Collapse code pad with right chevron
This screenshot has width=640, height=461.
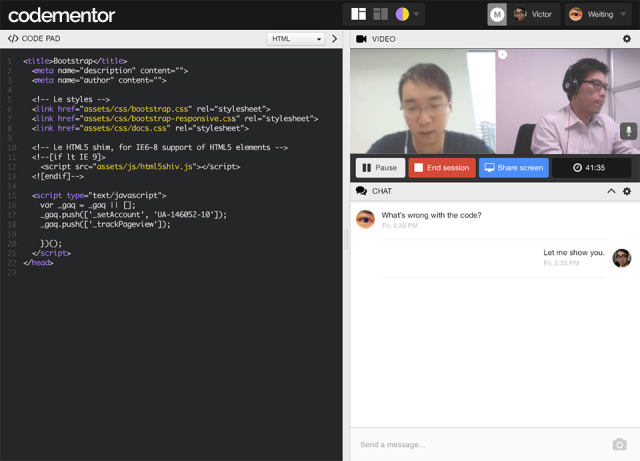tap(334, 39)
